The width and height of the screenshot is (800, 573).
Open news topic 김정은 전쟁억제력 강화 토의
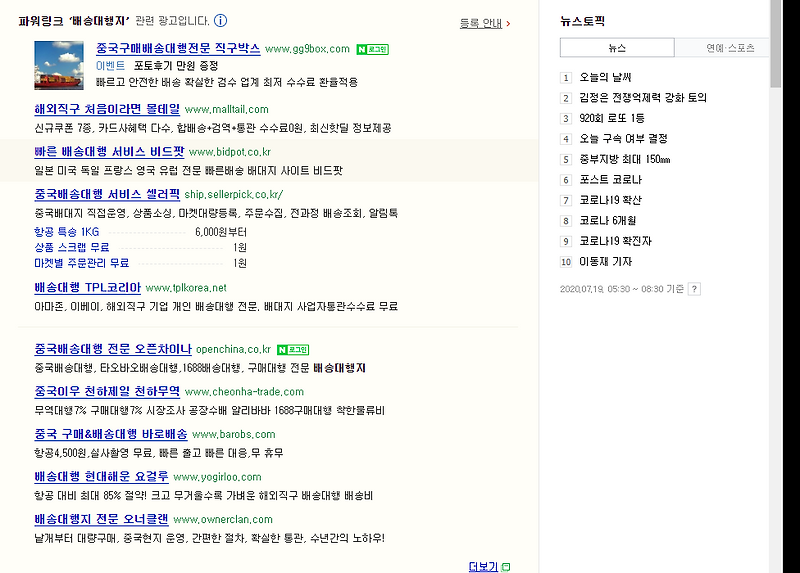click(643, 97)
